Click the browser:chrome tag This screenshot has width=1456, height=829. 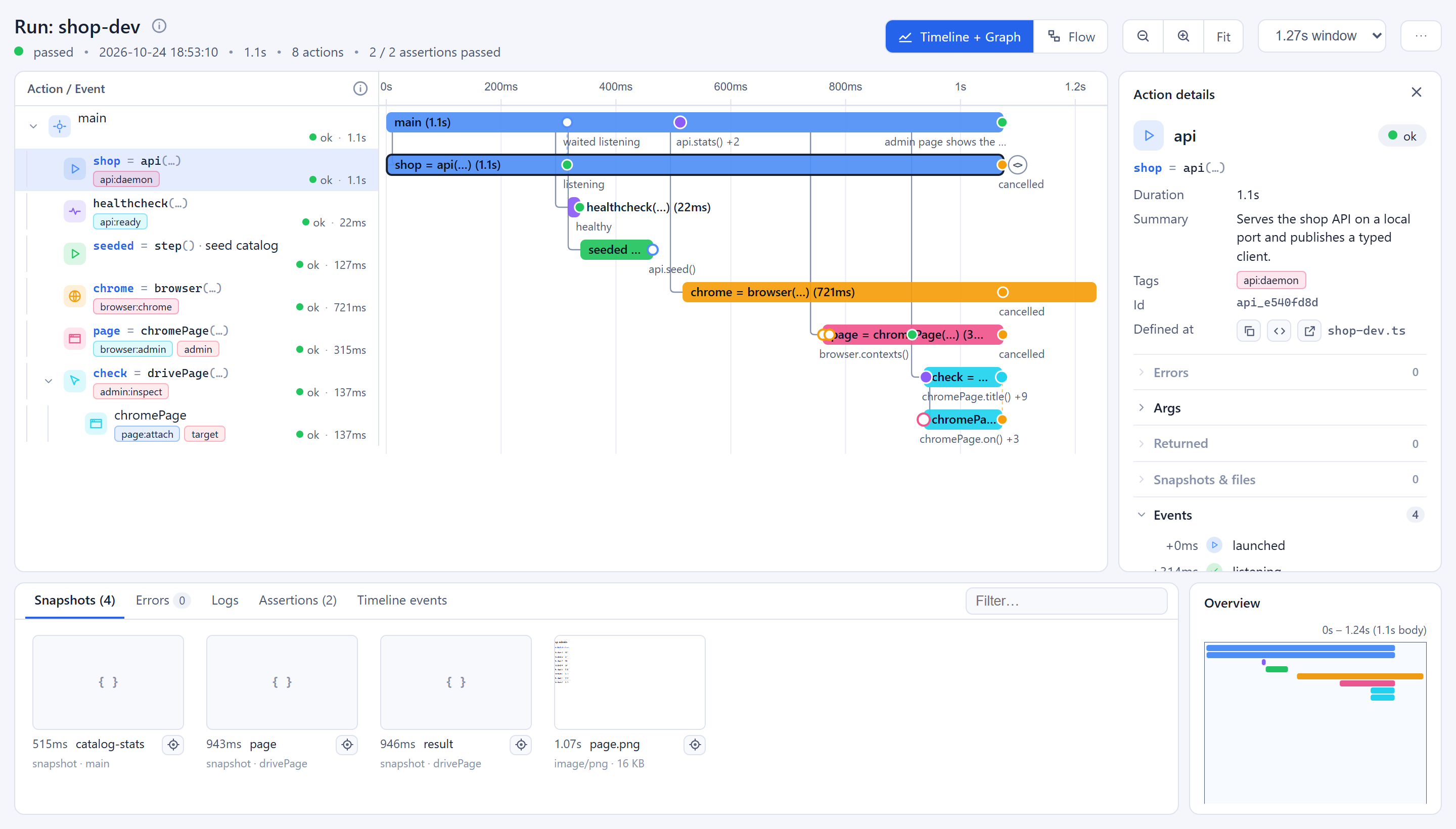tap(135, 307)
